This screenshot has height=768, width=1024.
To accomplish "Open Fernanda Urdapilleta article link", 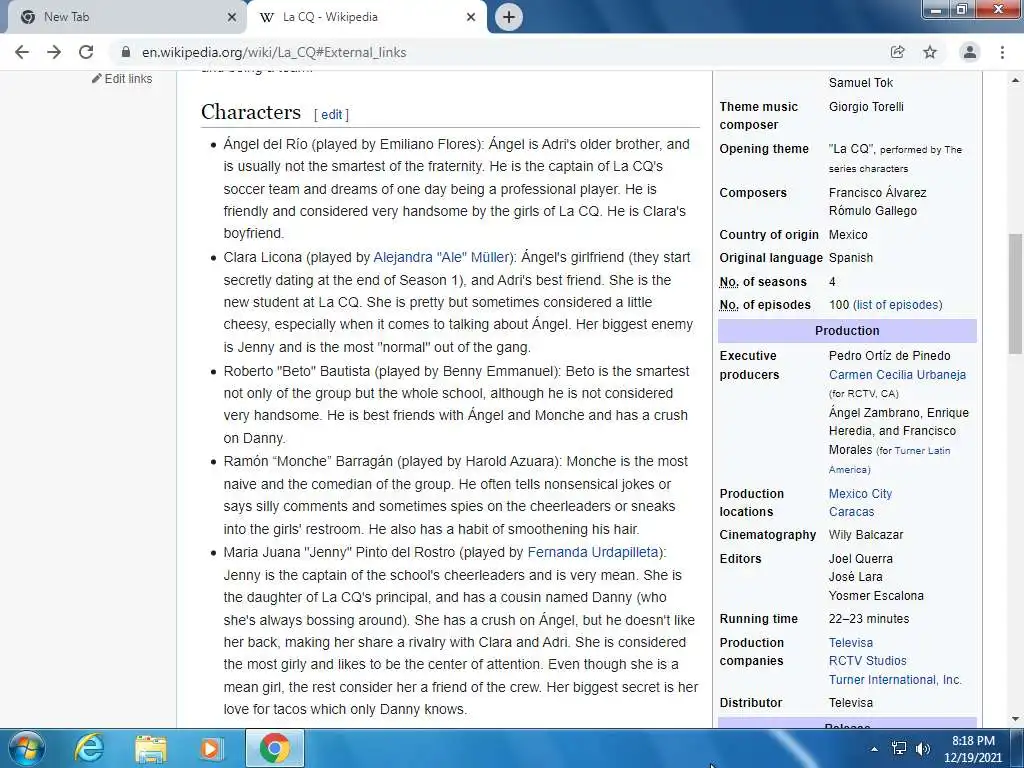I will click(593, 552).
